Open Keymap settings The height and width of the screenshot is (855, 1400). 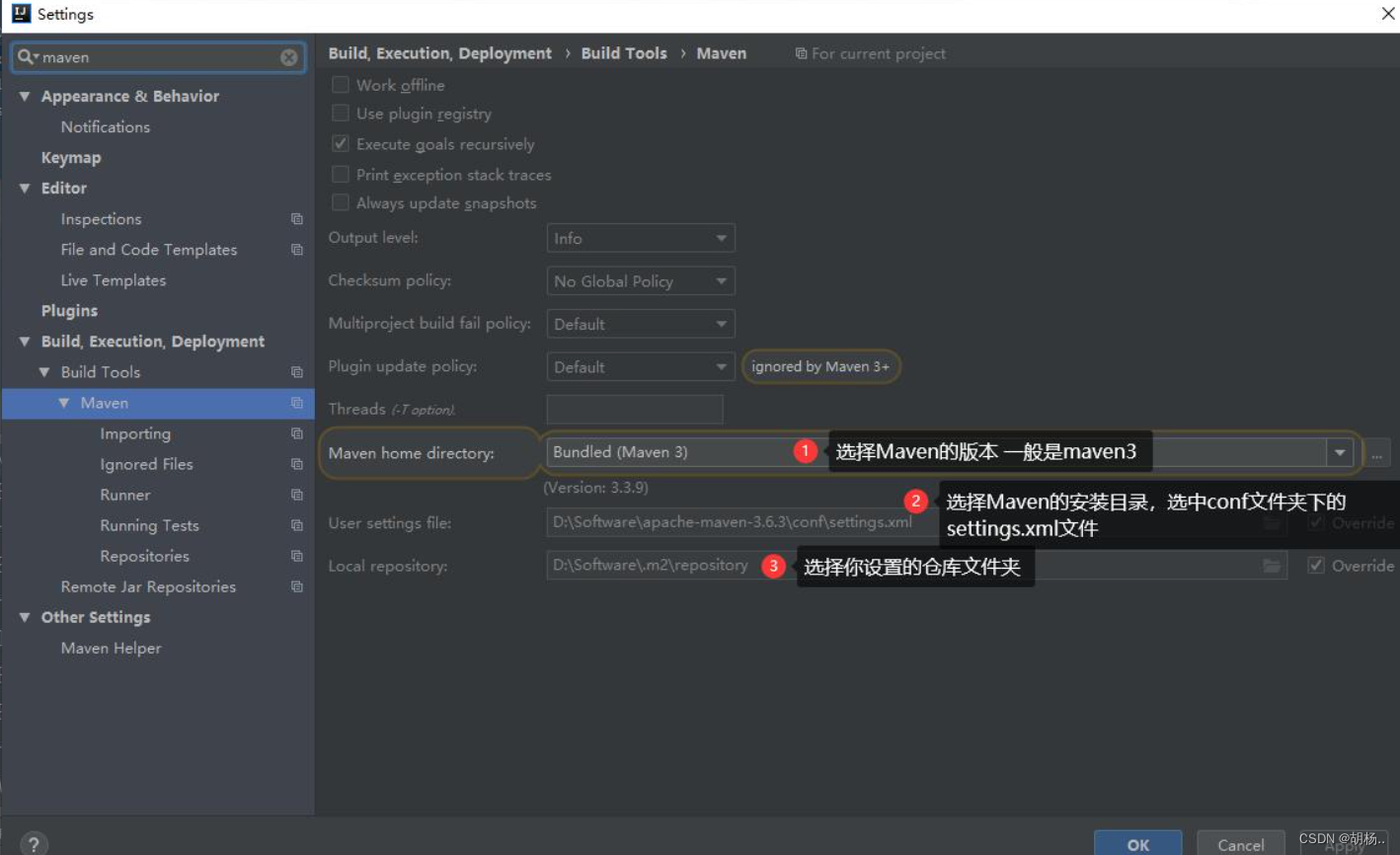click(71, 157)
